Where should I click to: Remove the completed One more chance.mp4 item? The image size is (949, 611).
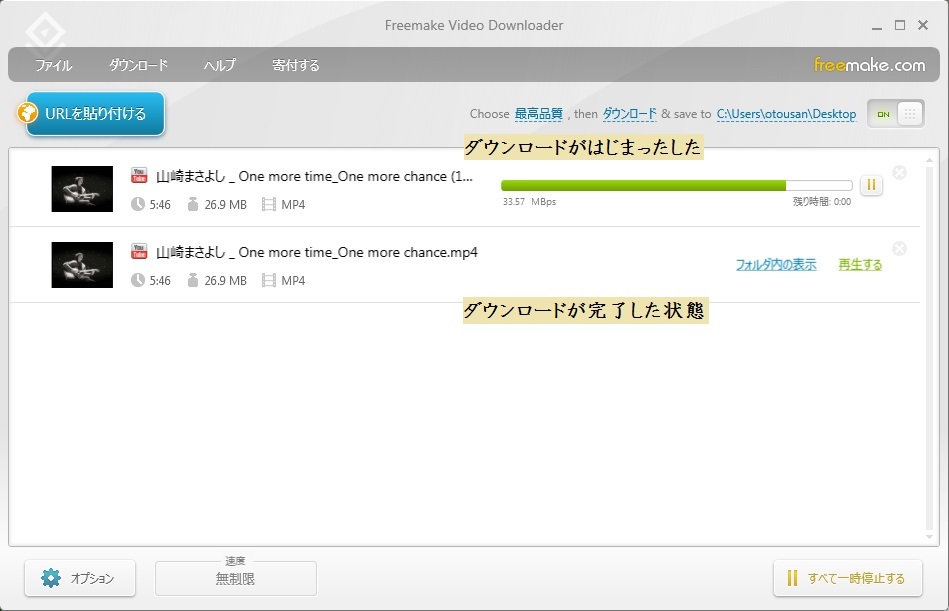coord(899,249)
